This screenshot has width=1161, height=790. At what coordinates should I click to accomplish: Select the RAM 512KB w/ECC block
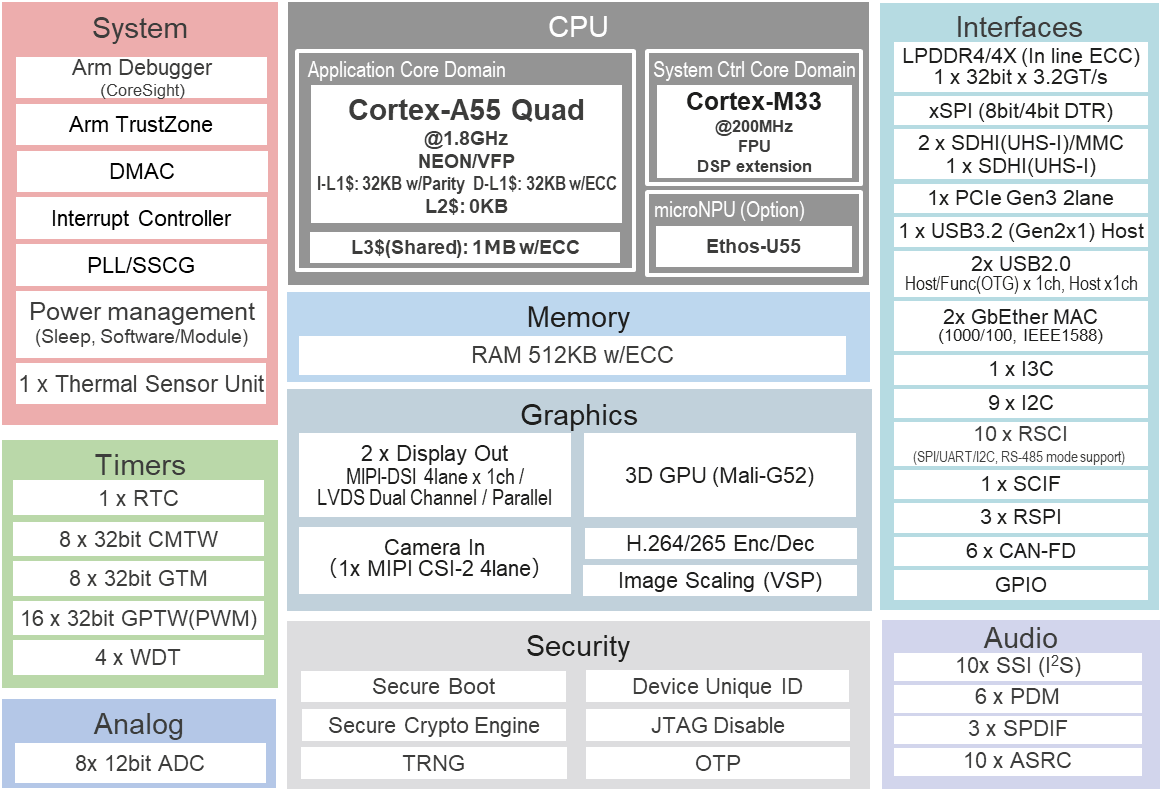(572, 355)
